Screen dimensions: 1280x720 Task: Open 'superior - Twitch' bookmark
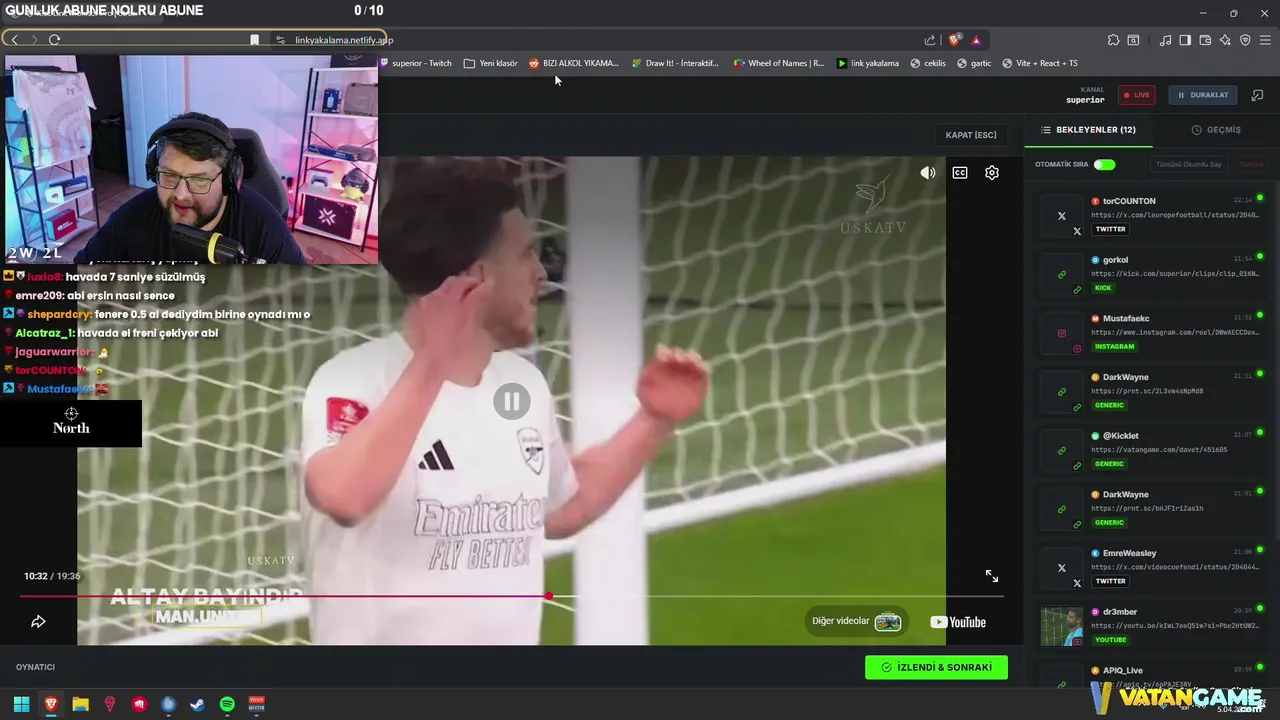click(415, 63)
